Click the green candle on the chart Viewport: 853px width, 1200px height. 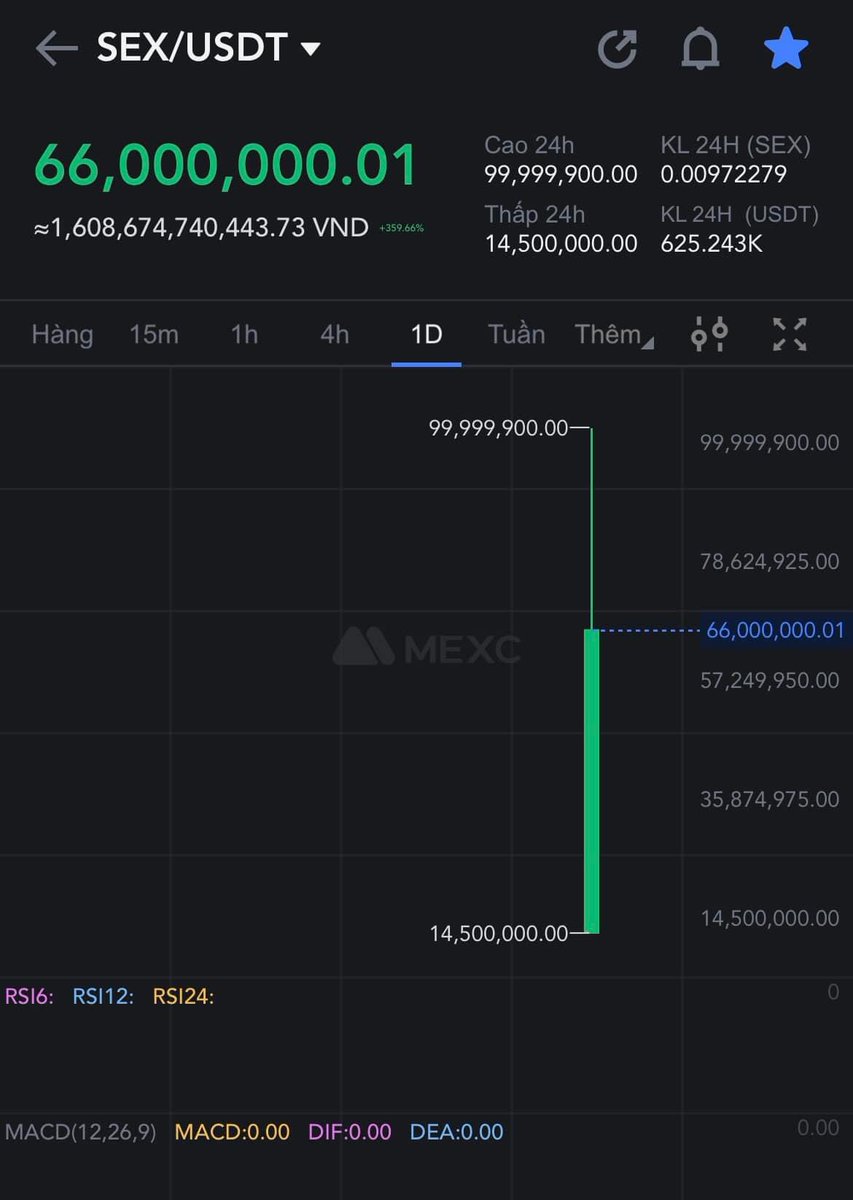coord(592,780)
